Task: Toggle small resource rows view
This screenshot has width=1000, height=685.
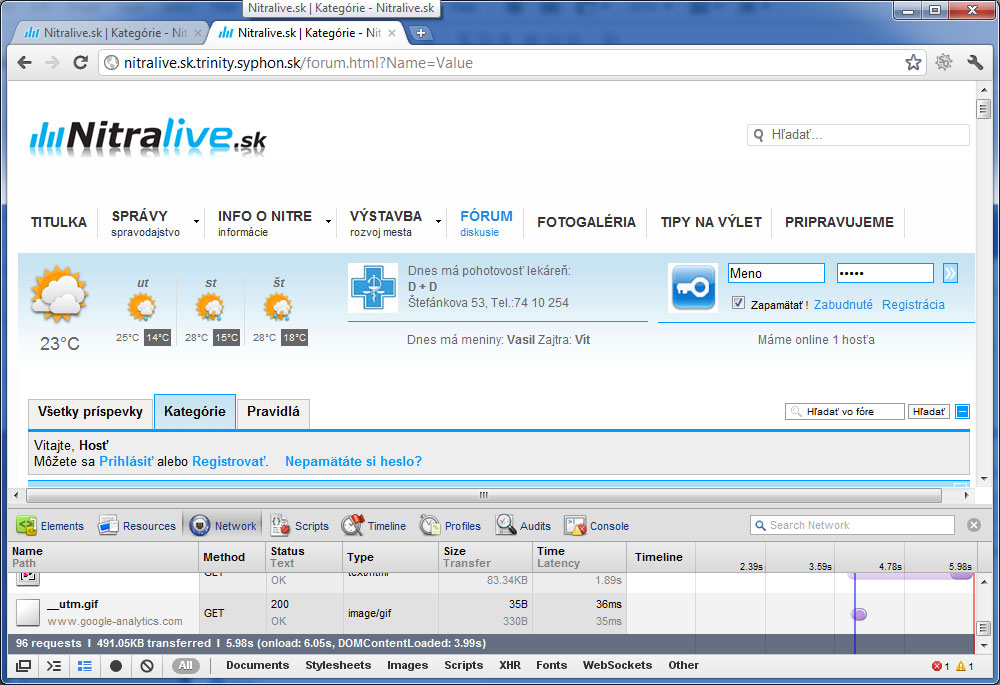Action: coord(85,666)
